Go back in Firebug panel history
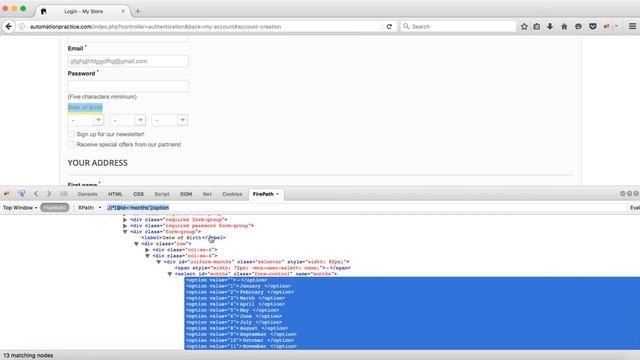The width and height of the screenshot is (640, 360). [36, 194]
